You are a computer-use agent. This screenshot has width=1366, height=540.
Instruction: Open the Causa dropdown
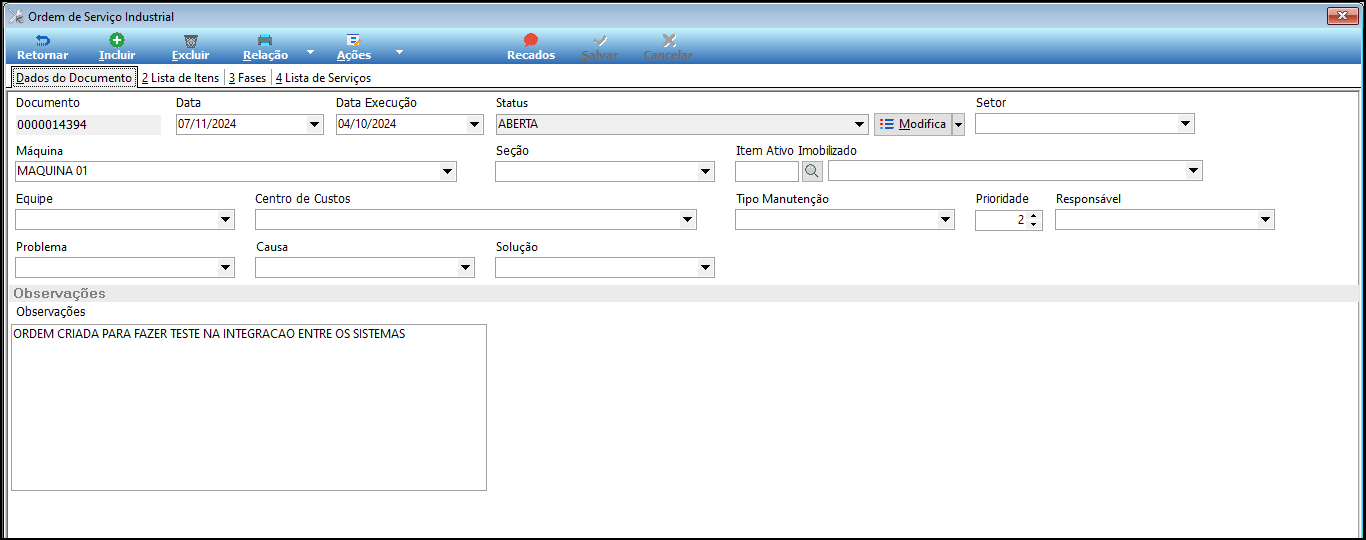[465, 268]
